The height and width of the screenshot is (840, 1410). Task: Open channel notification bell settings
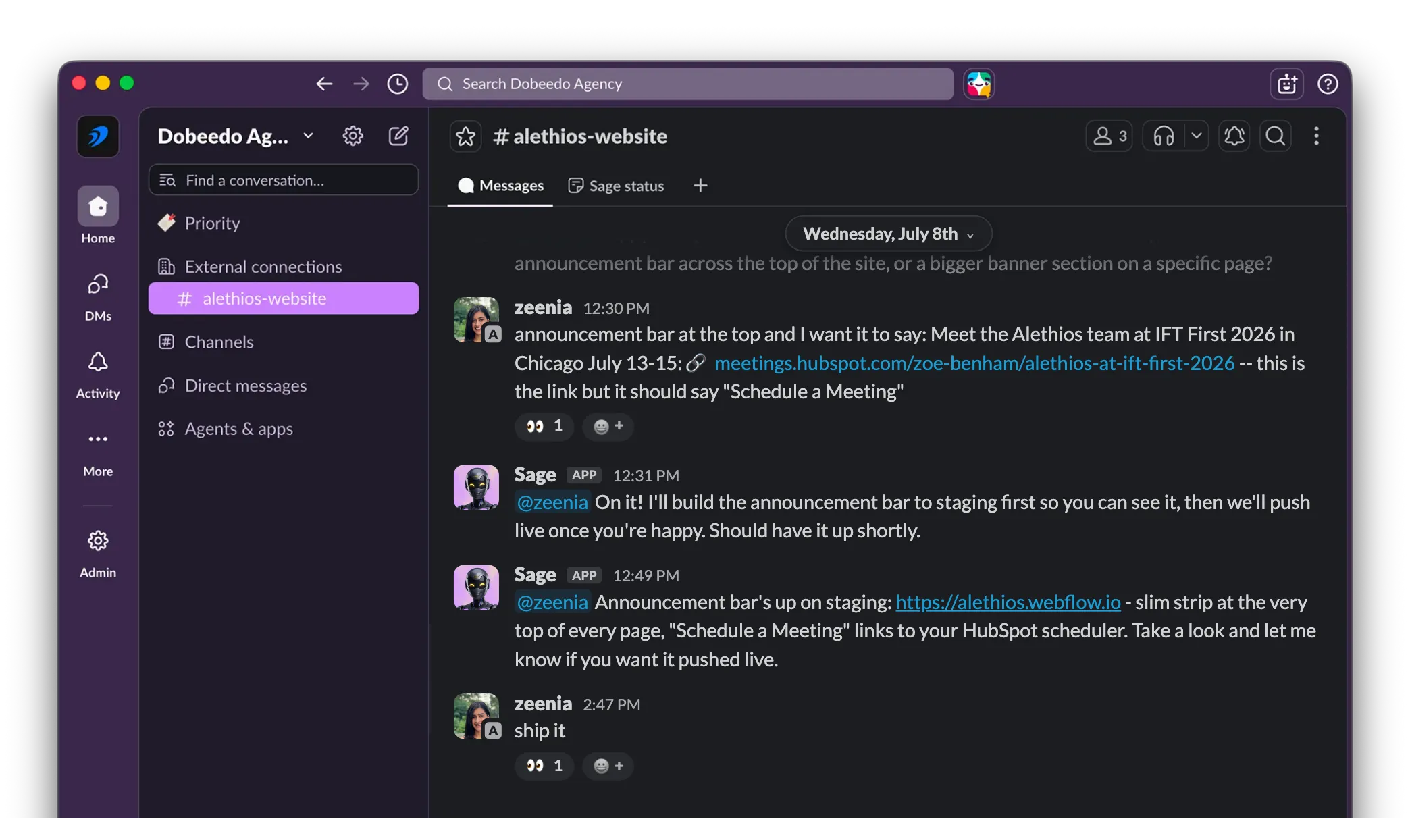pyautogui.click(x=1234, y=136)
